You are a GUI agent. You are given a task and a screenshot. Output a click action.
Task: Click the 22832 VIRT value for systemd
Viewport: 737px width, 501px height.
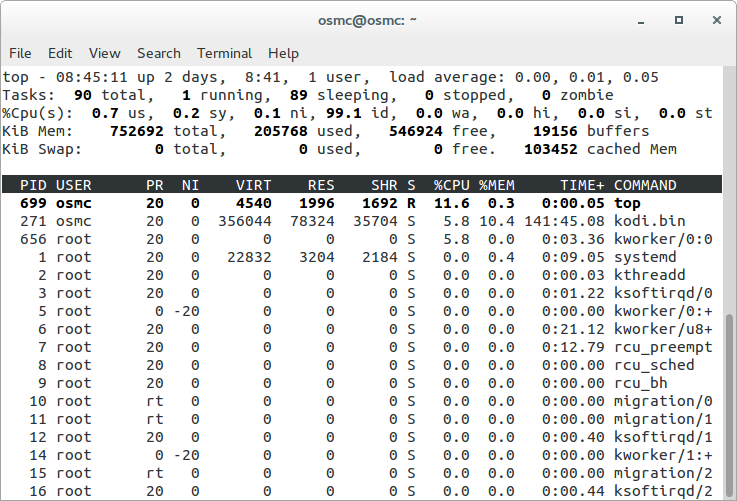tap(249, 257)
